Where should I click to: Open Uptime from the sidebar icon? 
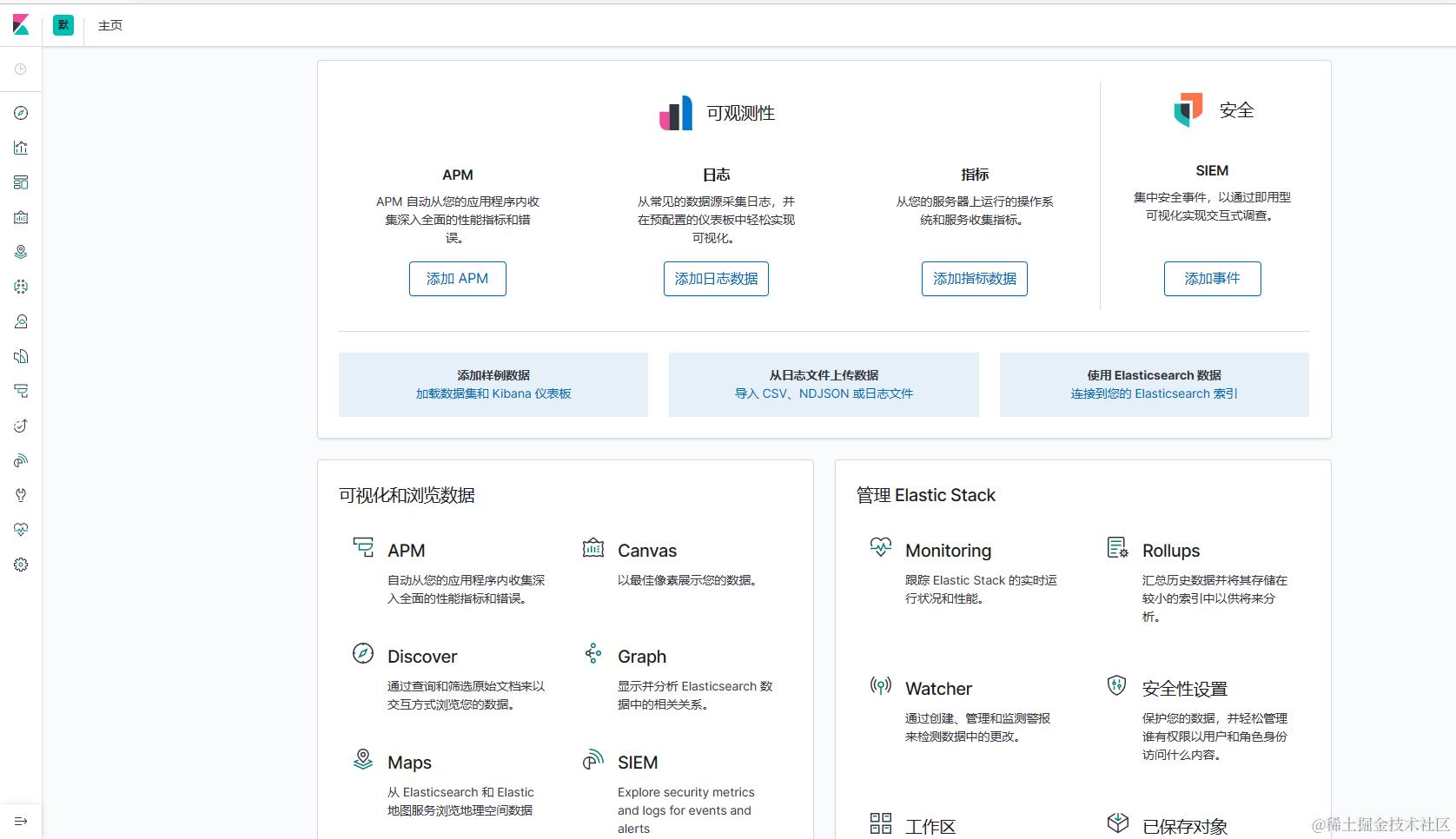click(x=21, y=426)
